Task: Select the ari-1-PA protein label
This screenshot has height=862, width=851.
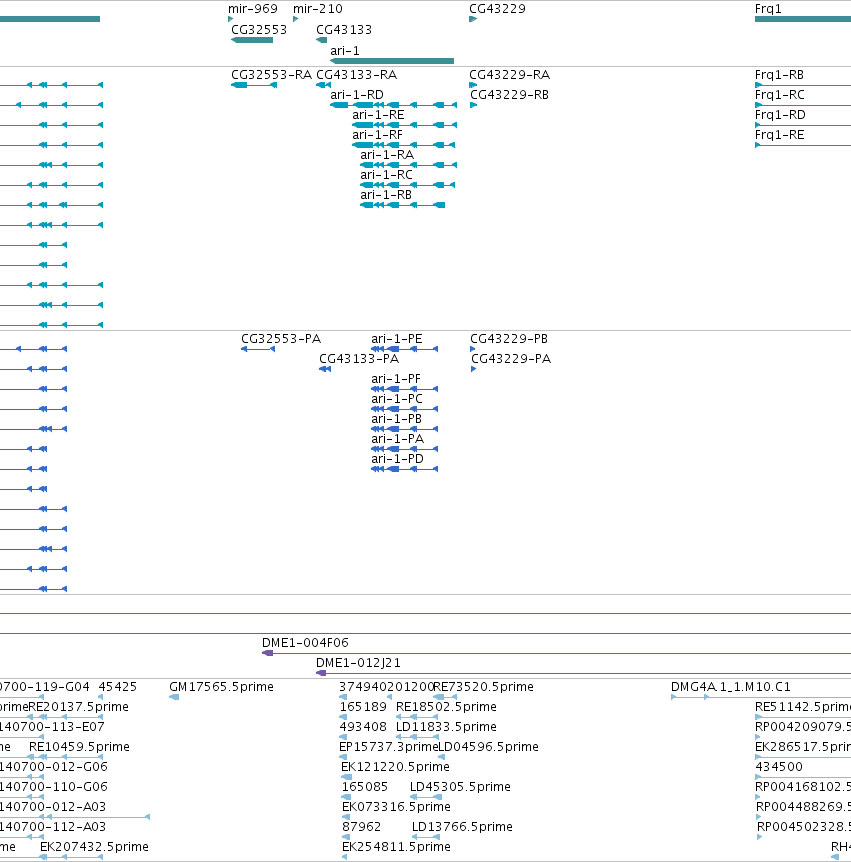Action: [x=397, y=439]
